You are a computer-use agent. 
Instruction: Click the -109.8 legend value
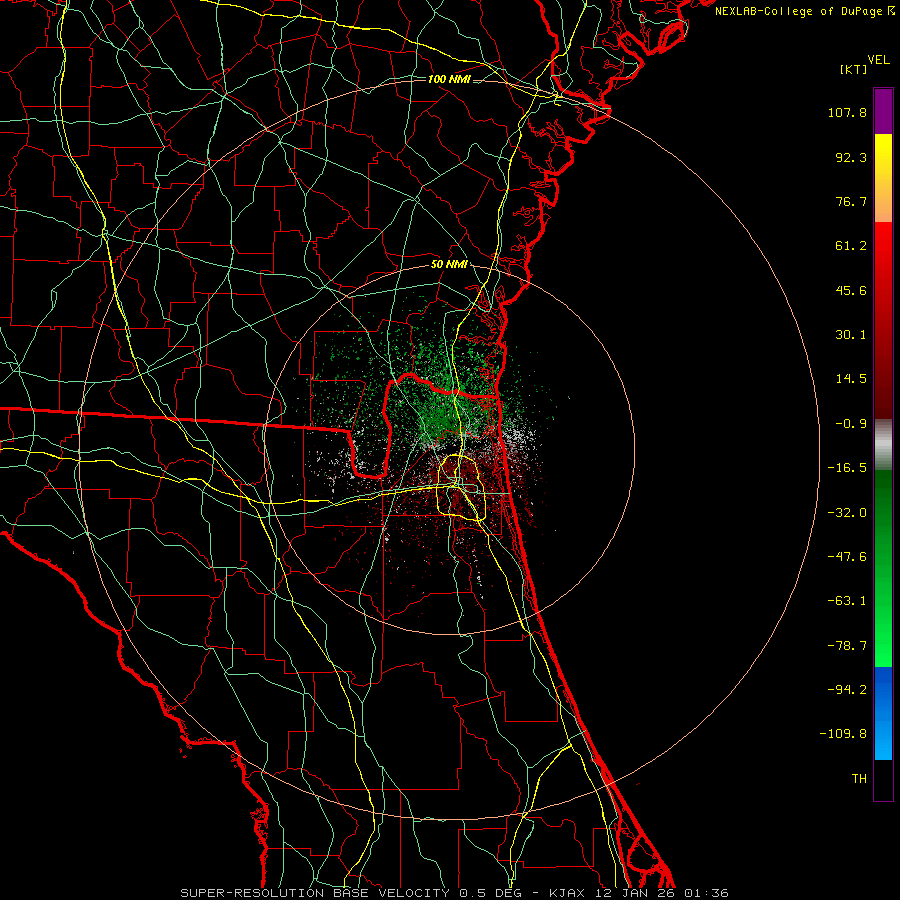[x=843, y=734]
